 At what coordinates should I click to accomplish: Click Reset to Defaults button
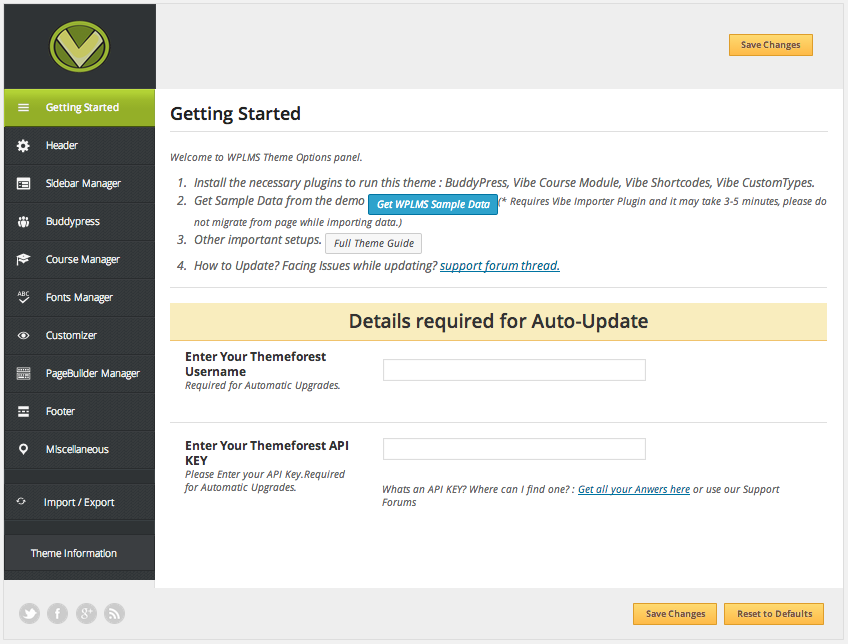pyautogui.click(x=774, y=614)
